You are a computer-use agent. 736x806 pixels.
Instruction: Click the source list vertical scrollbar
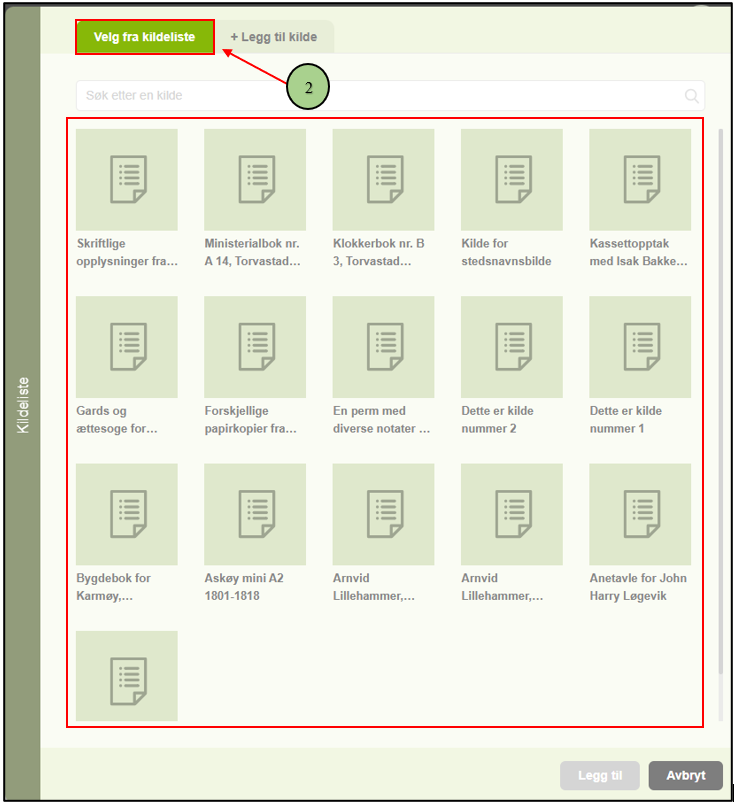(720, 400)
